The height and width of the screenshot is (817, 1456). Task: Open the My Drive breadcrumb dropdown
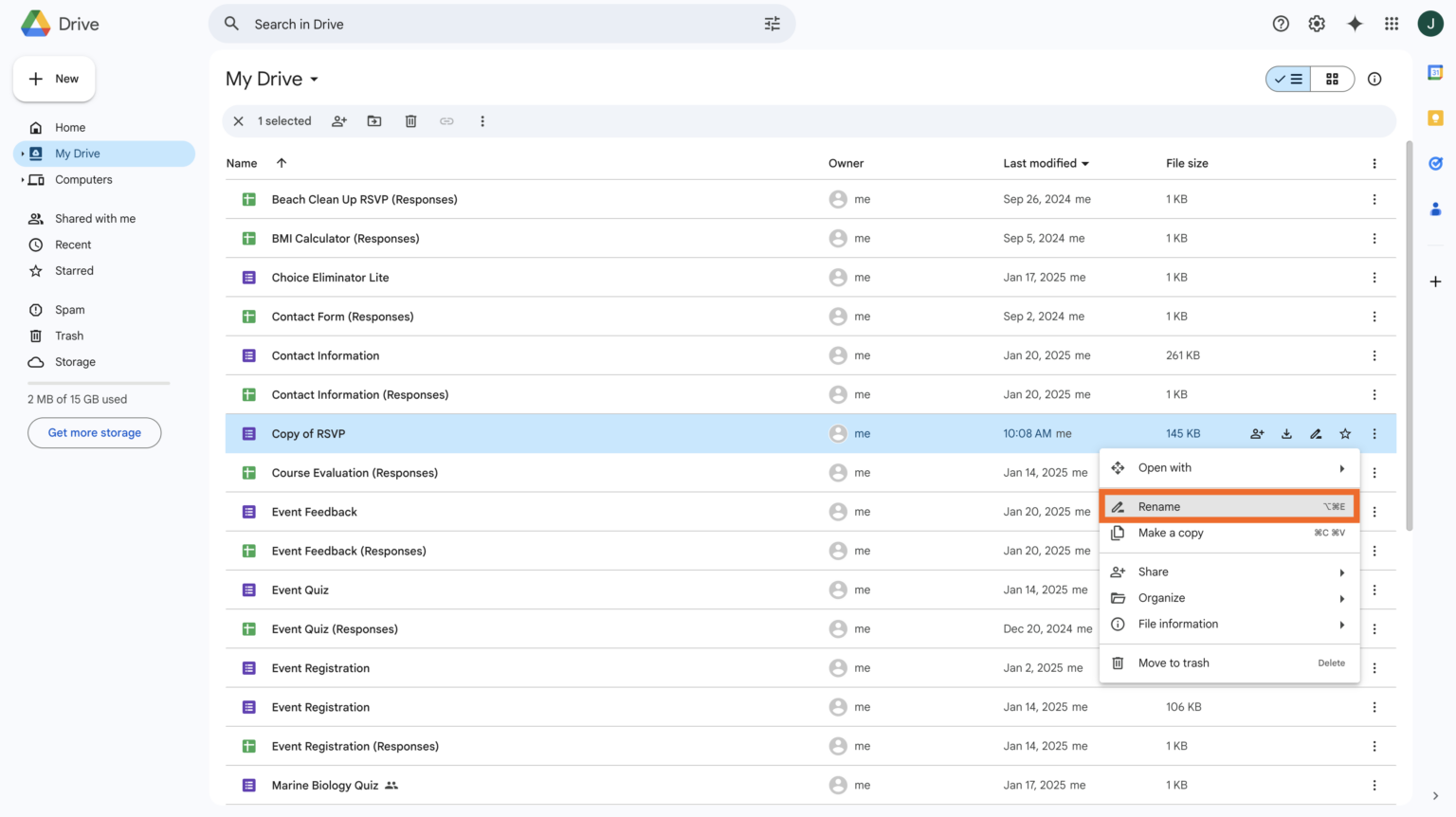[x=316, y=79]
